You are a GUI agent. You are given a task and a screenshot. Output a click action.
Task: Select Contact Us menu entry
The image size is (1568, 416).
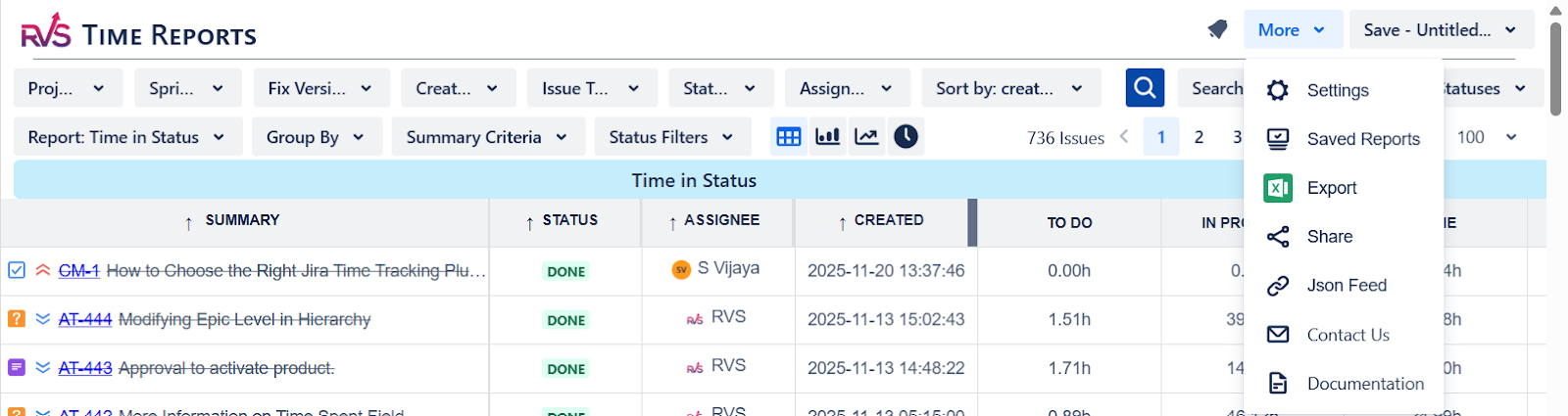click(1344, 335)
